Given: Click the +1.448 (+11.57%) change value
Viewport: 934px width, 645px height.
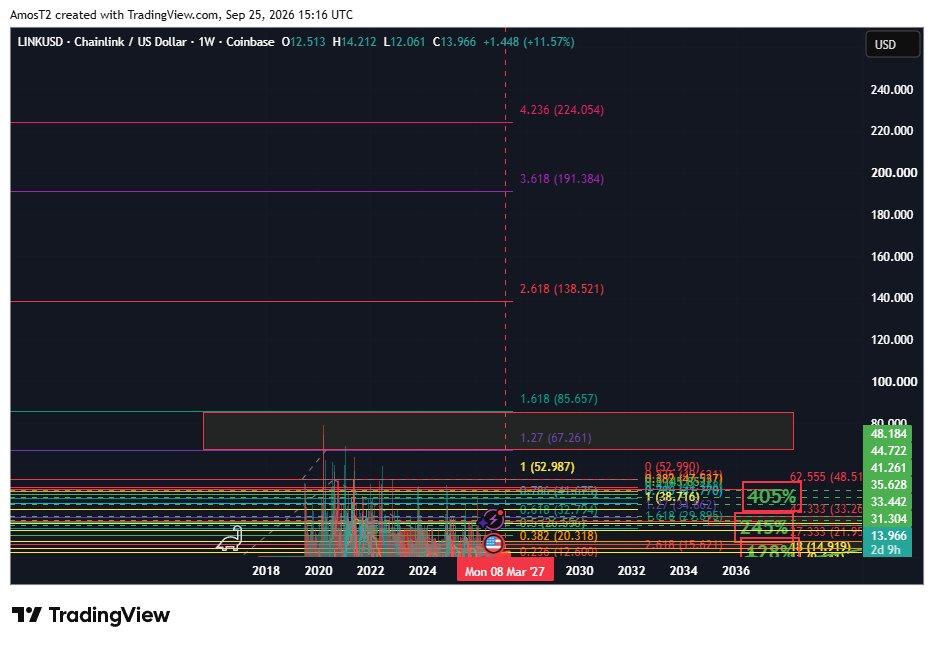Looking at the screenshot, I should tap(528, 42).
